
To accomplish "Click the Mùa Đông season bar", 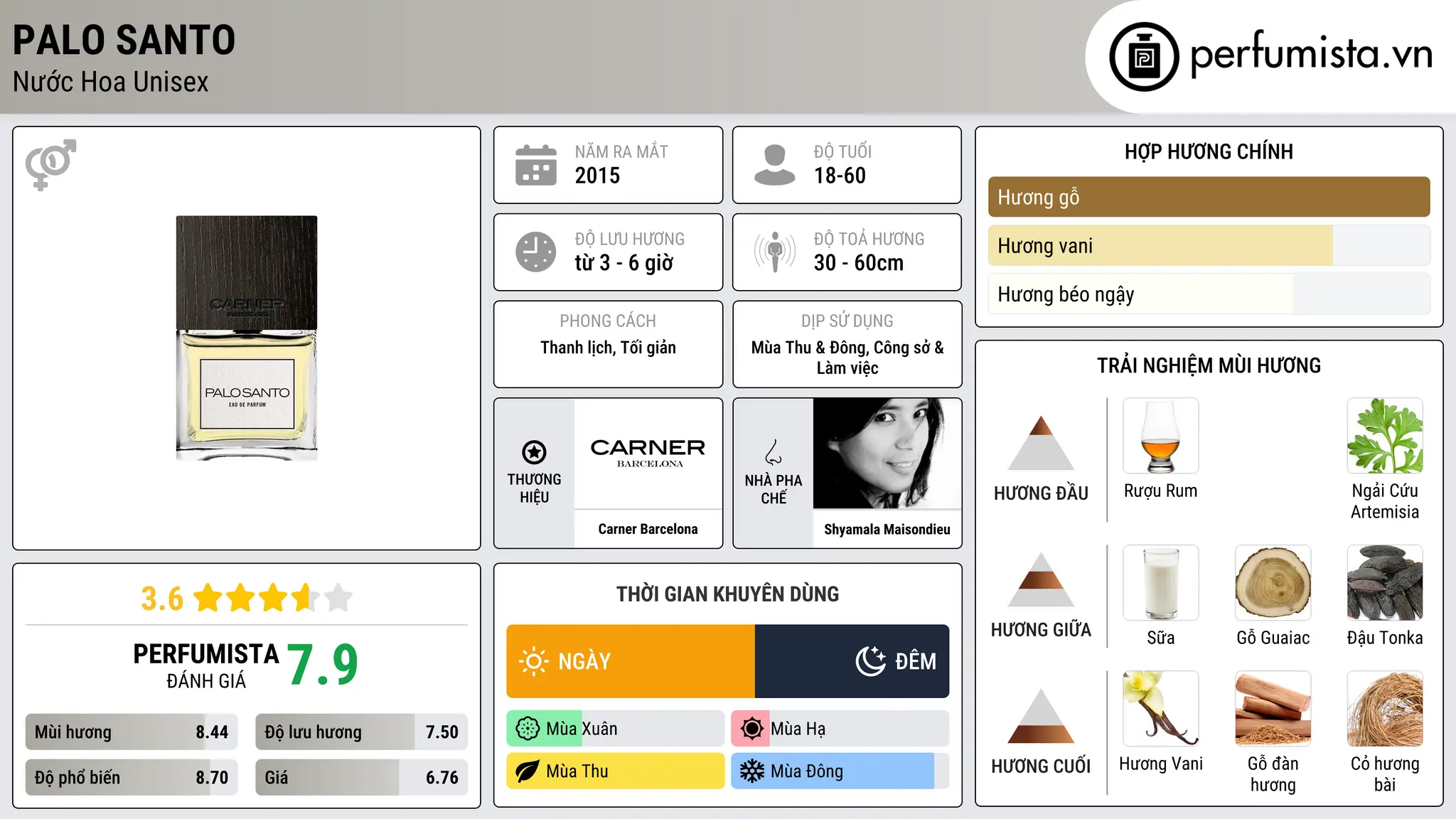I will coord(840,771).
